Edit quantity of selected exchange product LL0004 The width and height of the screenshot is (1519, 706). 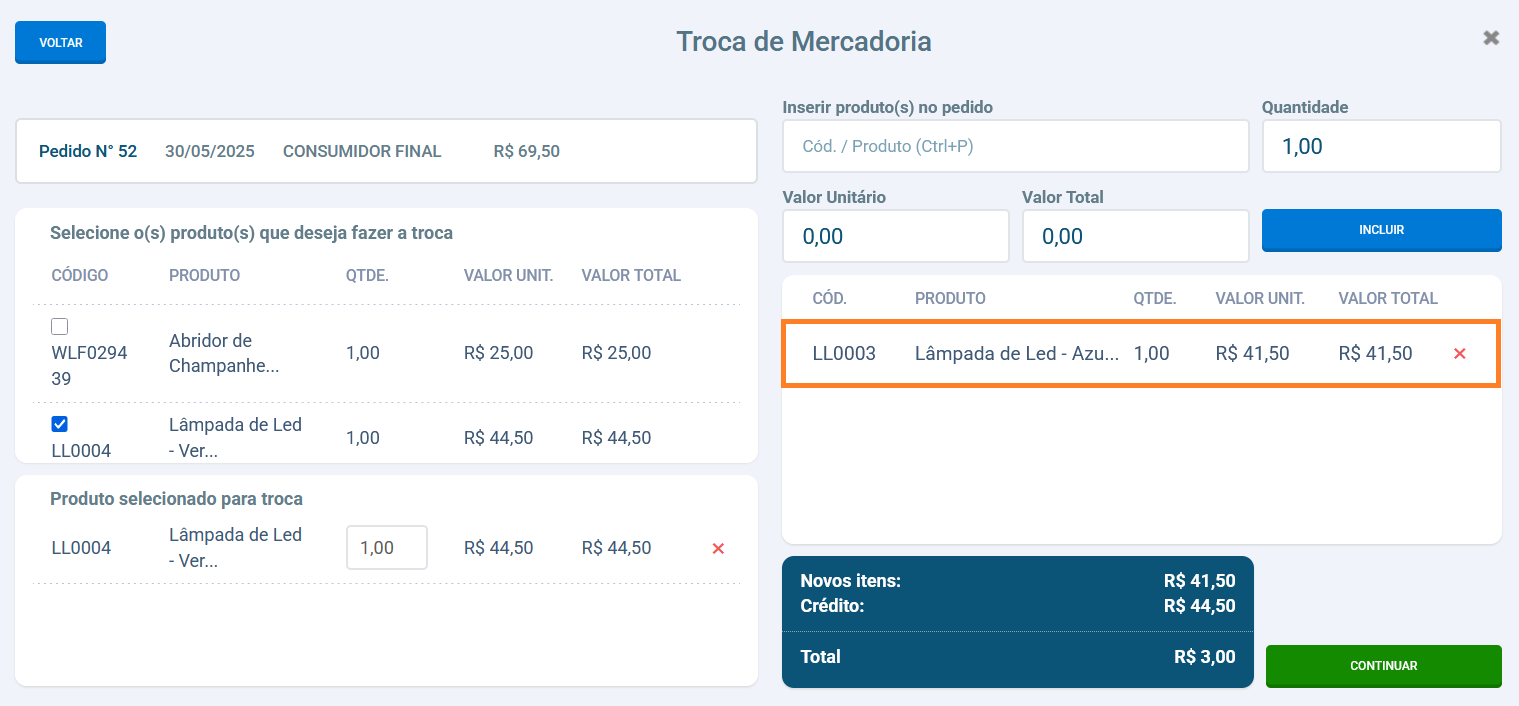[387, 548]
